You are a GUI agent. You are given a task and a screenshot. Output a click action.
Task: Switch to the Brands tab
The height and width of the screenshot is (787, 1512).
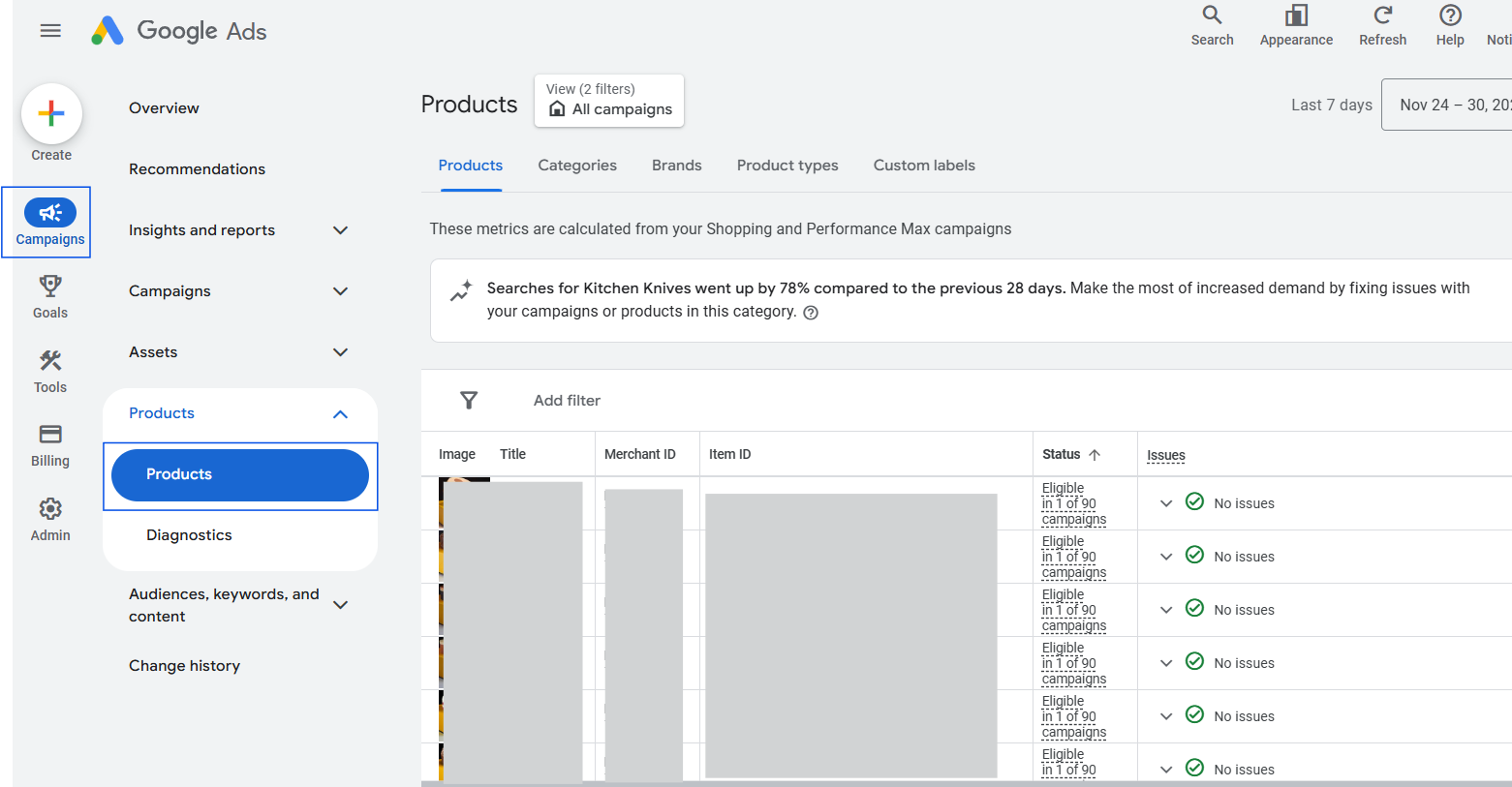677,166
